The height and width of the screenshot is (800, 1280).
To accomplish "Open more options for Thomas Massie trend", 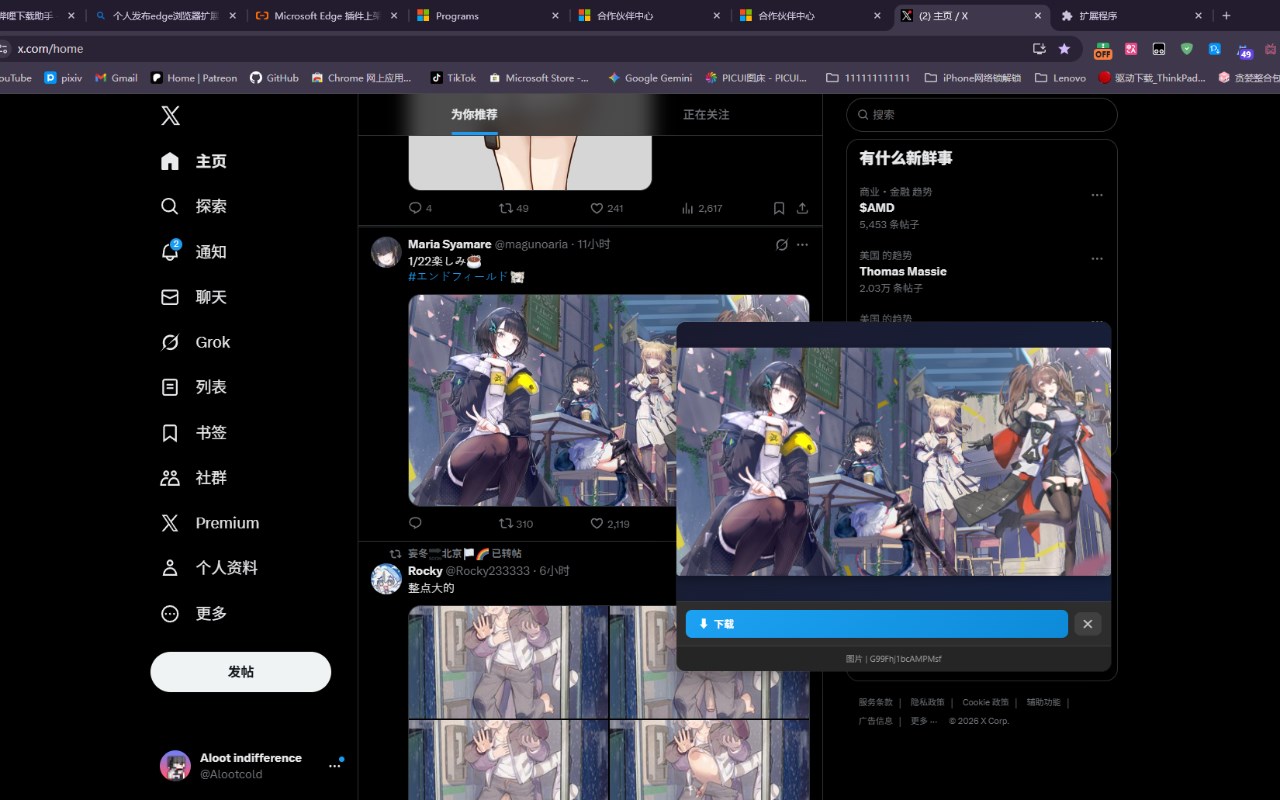I will pyautogui.click(x=1097, y=258).
